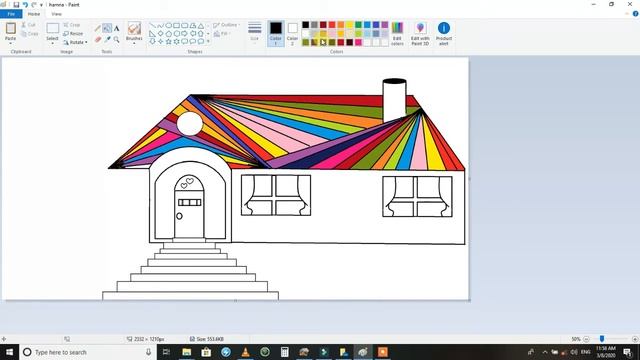Screen dimensions: 640x360
Task: Click the Crop command
Action: pos(72,25)
